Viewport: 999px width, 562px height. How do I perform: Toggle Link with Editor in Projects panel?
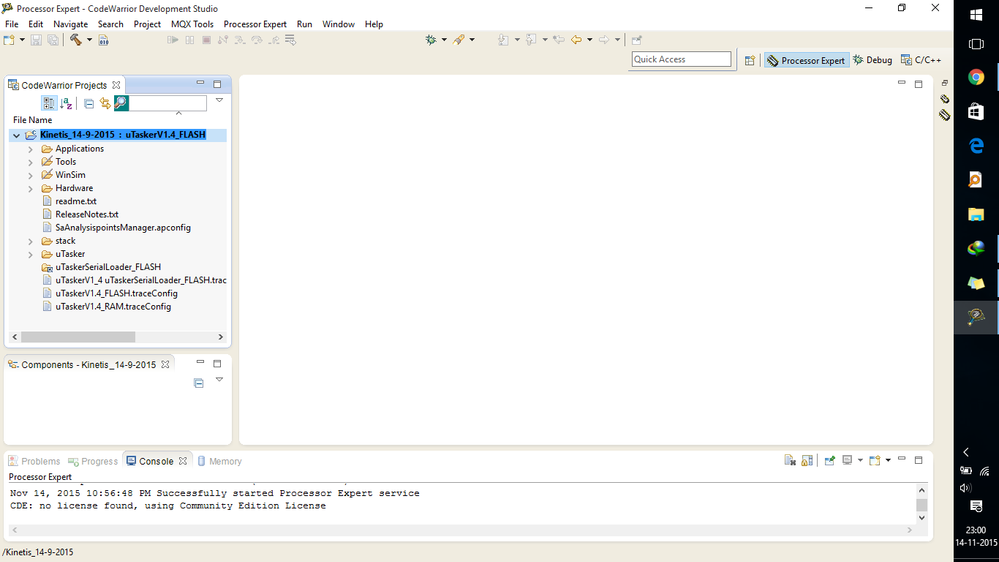[x=105, y=103]
